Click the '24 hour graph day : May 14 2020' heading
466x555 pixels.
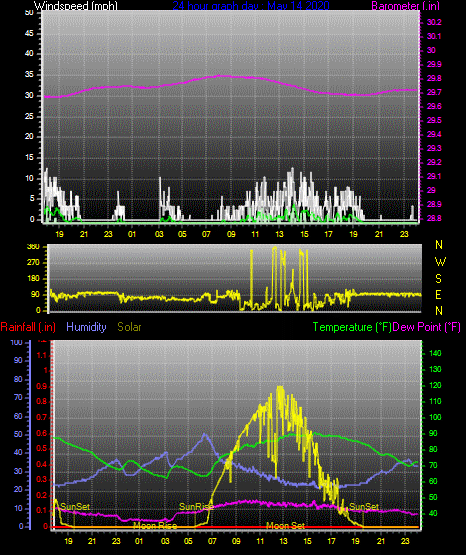coord(251,6)
